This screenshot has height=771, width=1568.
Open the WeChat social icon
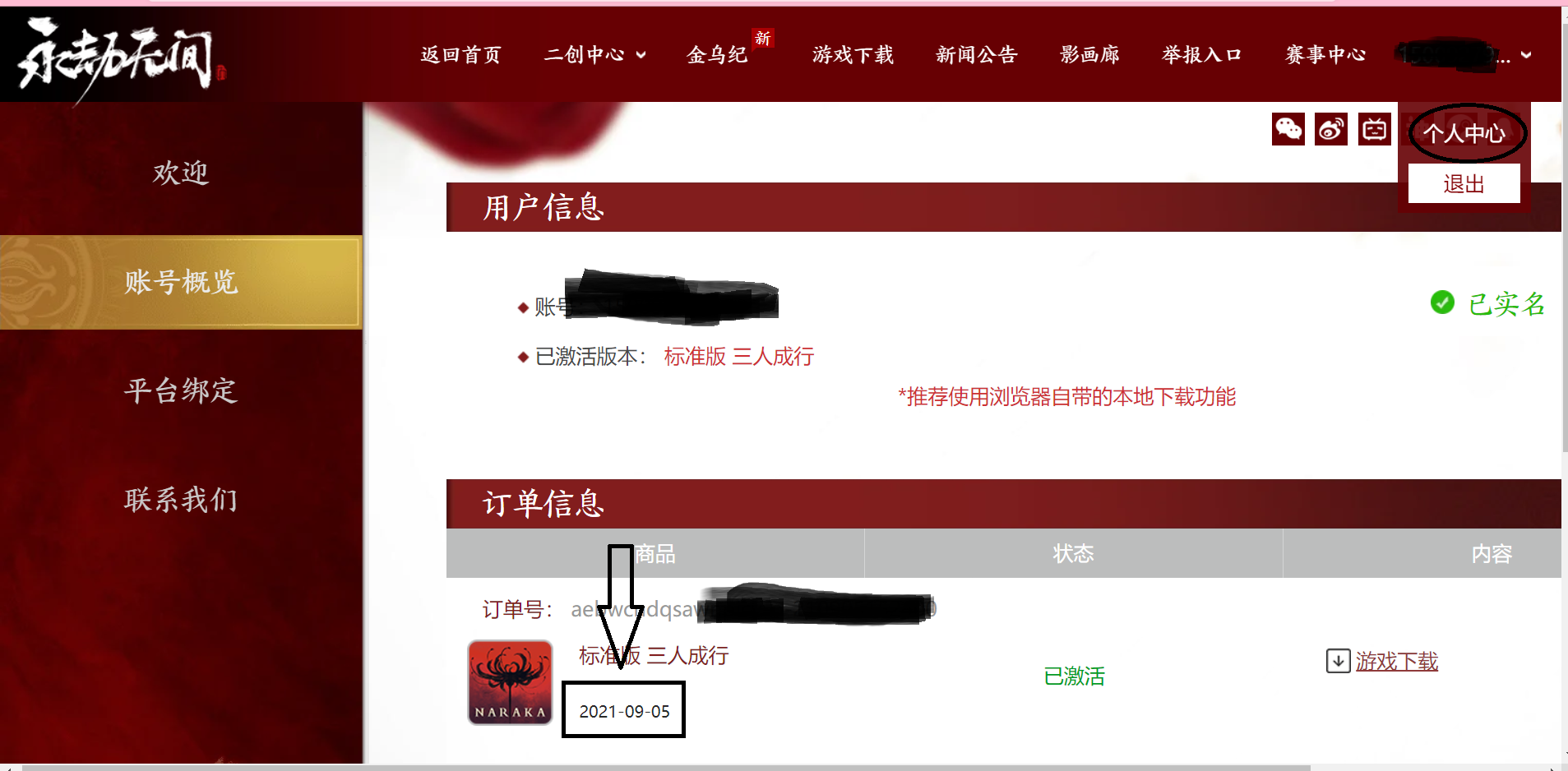[1288, 129]
